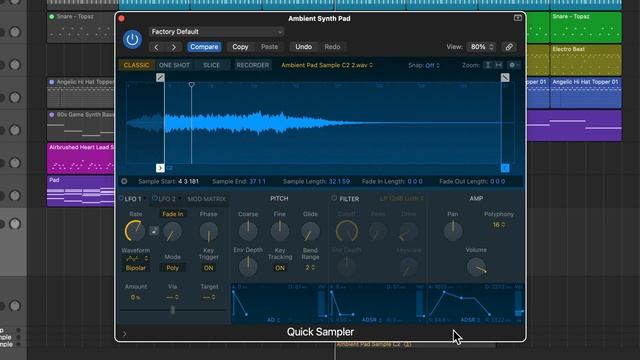
Task: Click the Redo button
Action: tap(332, 47)
